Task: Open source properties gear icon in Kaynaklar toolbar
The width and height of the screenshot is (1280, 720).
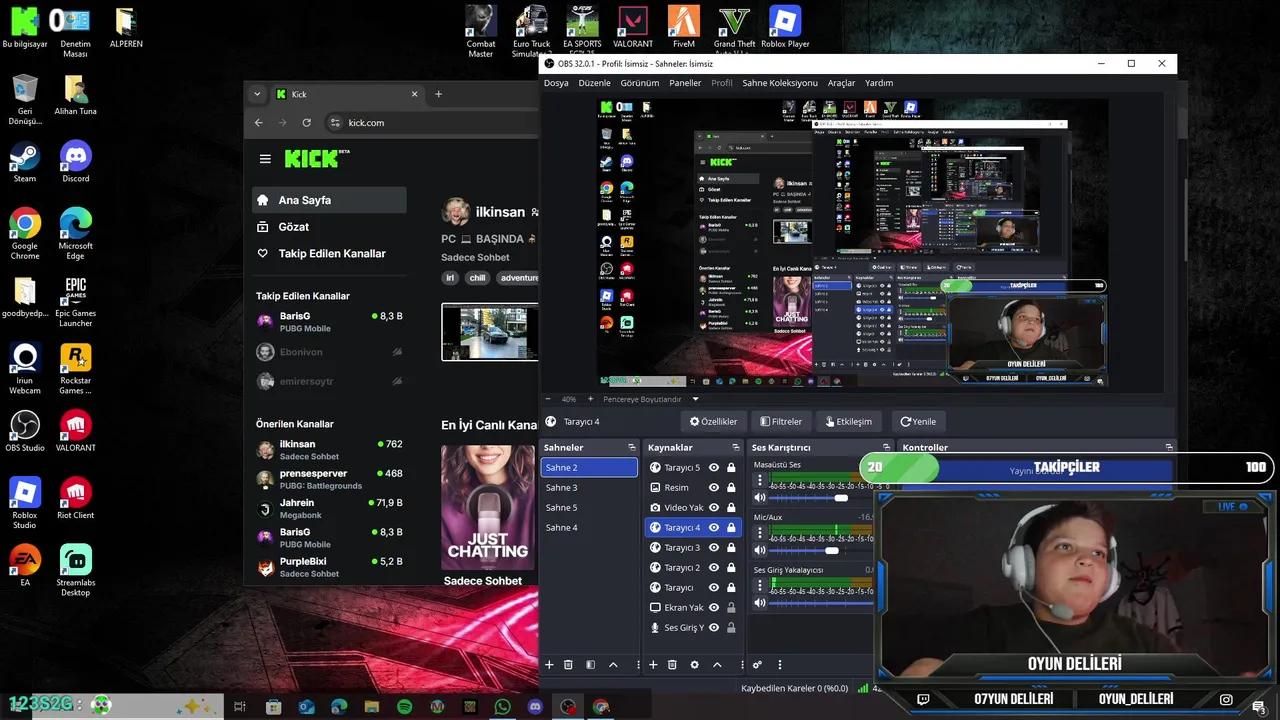Action: [694, 665]
